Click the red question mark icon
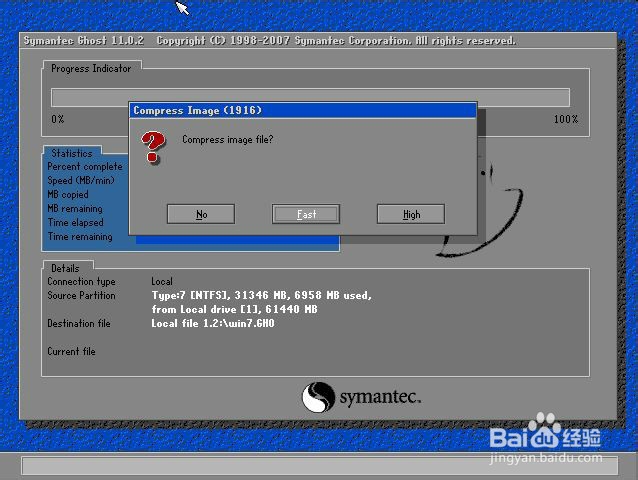The width and height of the screenshot is (638, 480). coord(153,147)
